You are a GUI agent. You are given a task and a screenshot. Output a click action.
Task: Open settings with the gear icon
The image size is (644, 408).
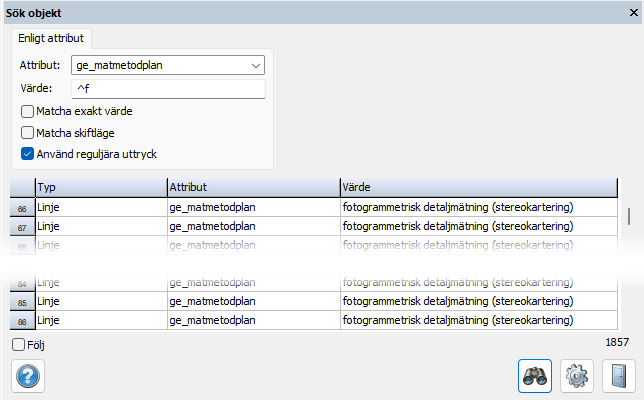point(578,377)
